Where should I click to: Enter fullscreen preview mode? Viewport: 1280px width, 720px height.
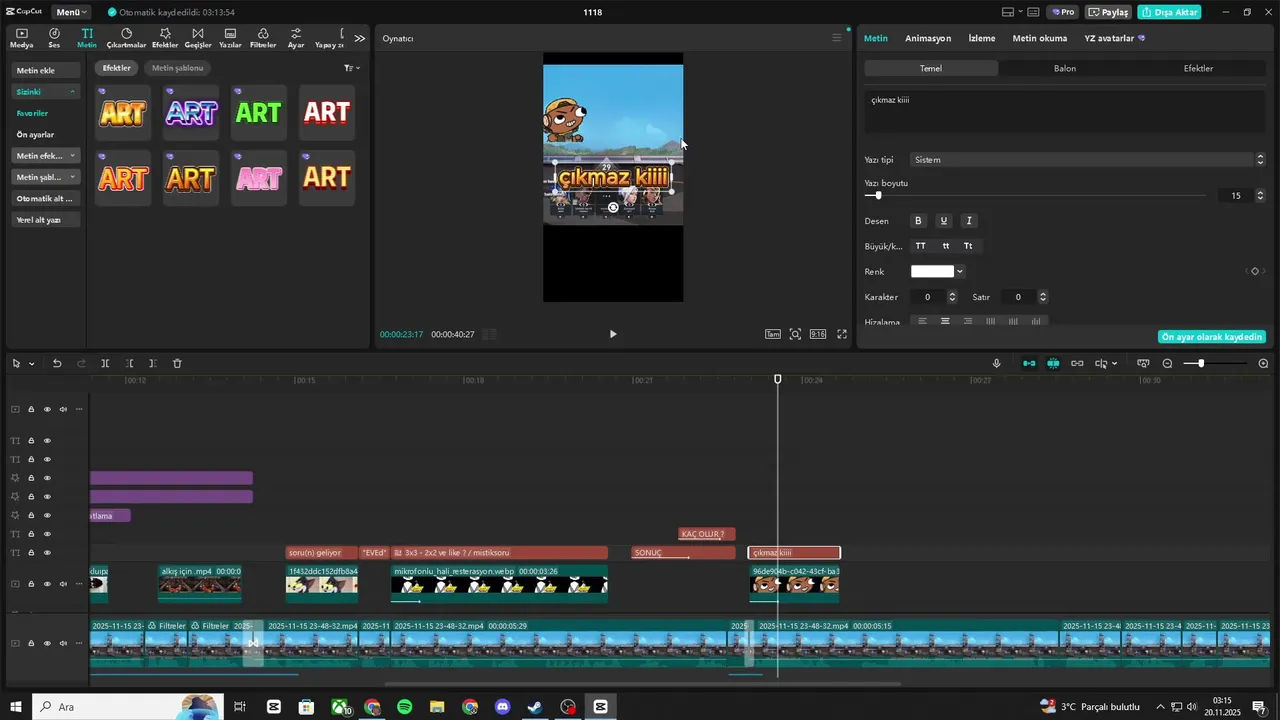pyautogui.click(x=842, y=334)
